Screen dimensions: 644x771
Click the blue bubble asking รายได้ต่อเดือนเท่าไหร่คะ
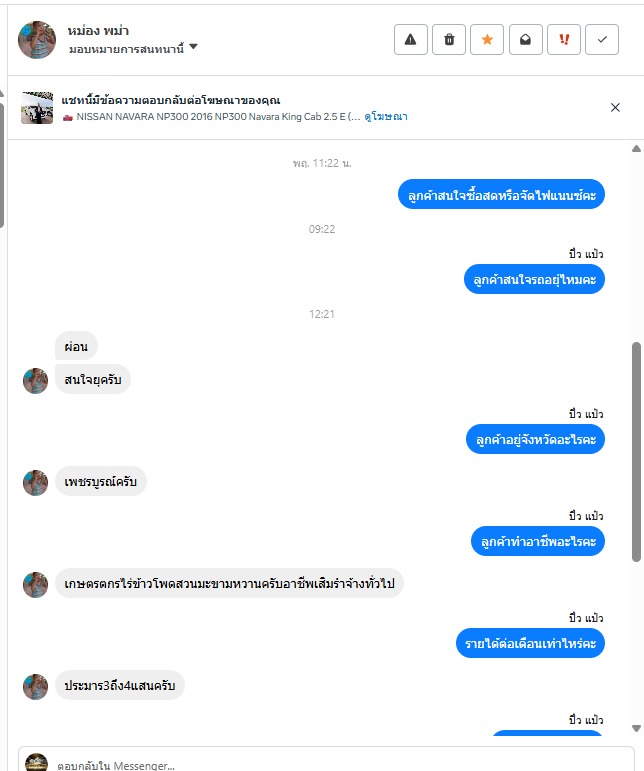[530, 643]
